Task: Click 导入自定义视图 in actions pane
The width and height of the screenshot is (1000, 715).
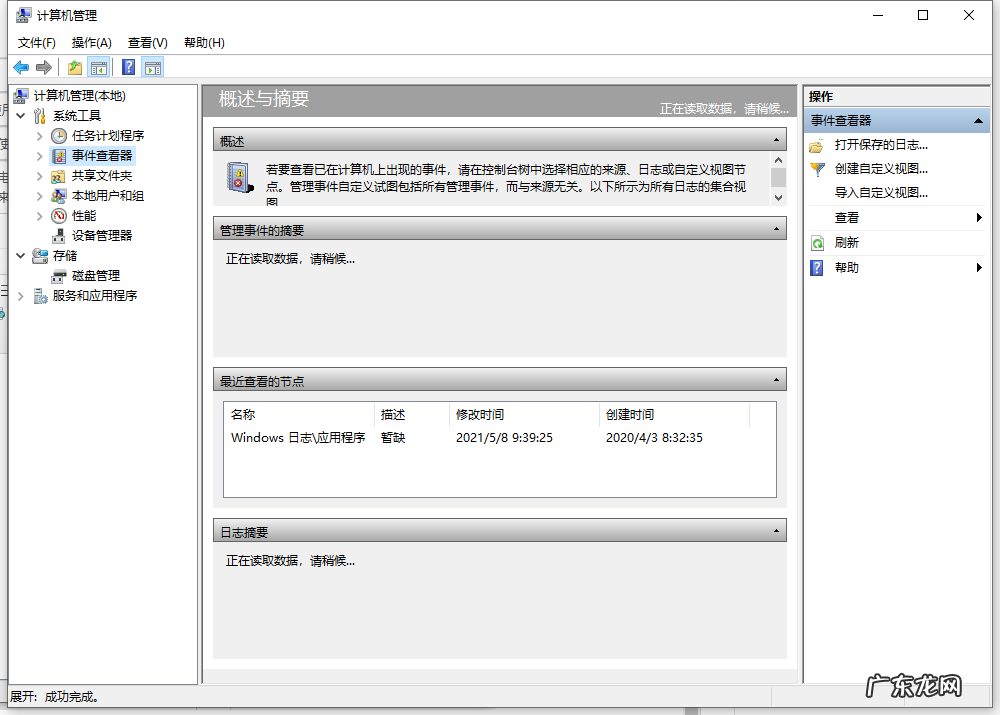Action: click(x=880, y=192)
